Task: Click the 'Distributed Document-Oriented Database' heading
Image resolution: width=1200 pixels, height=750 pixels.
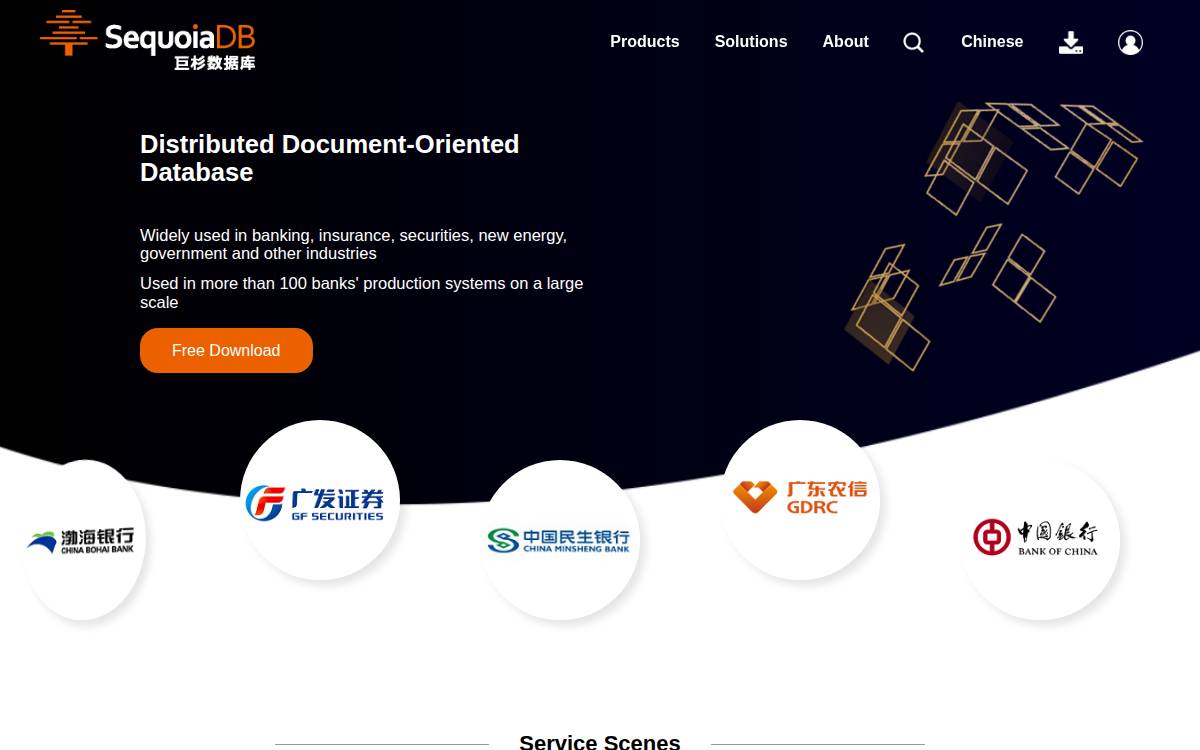Action: click(330, 158)
